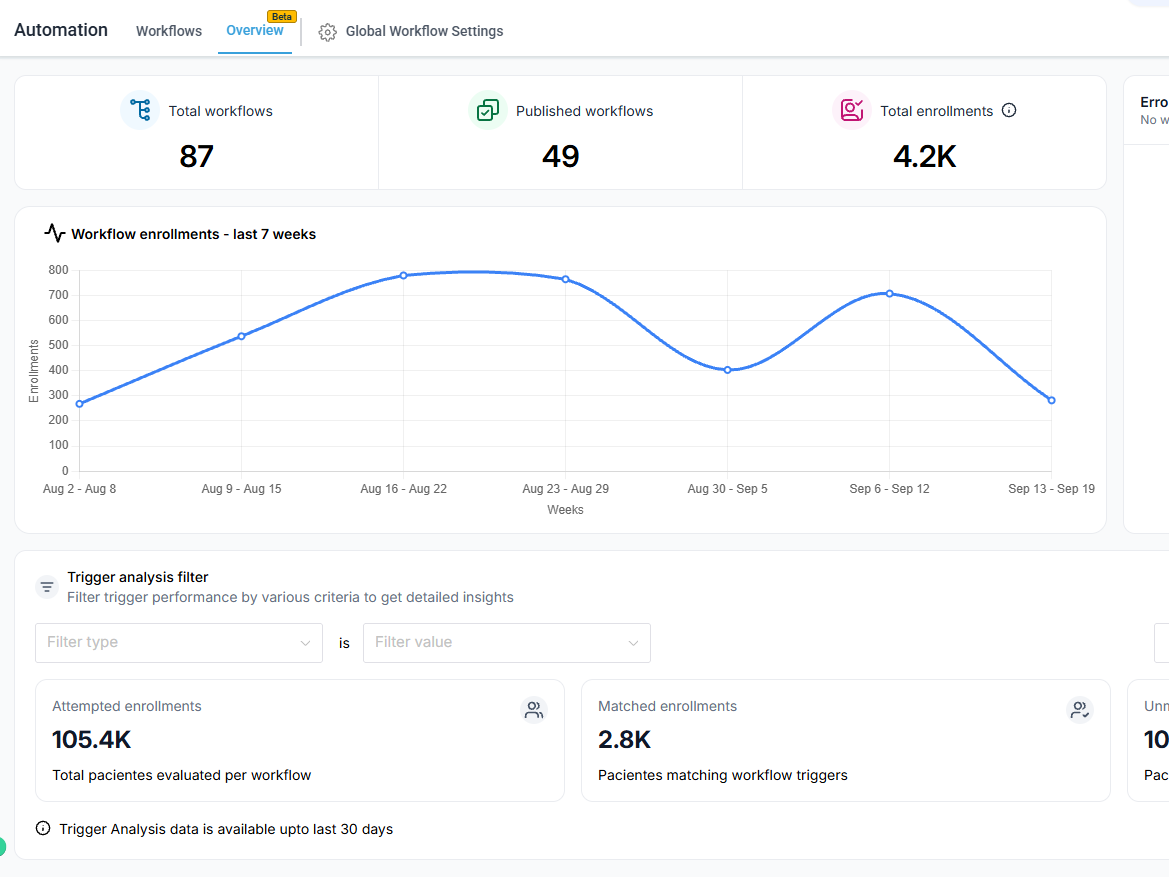1169x877 pixels.
Task: Click the 'Aug 16 - Aug 22' axis label
Action: [x=403, y=489]
